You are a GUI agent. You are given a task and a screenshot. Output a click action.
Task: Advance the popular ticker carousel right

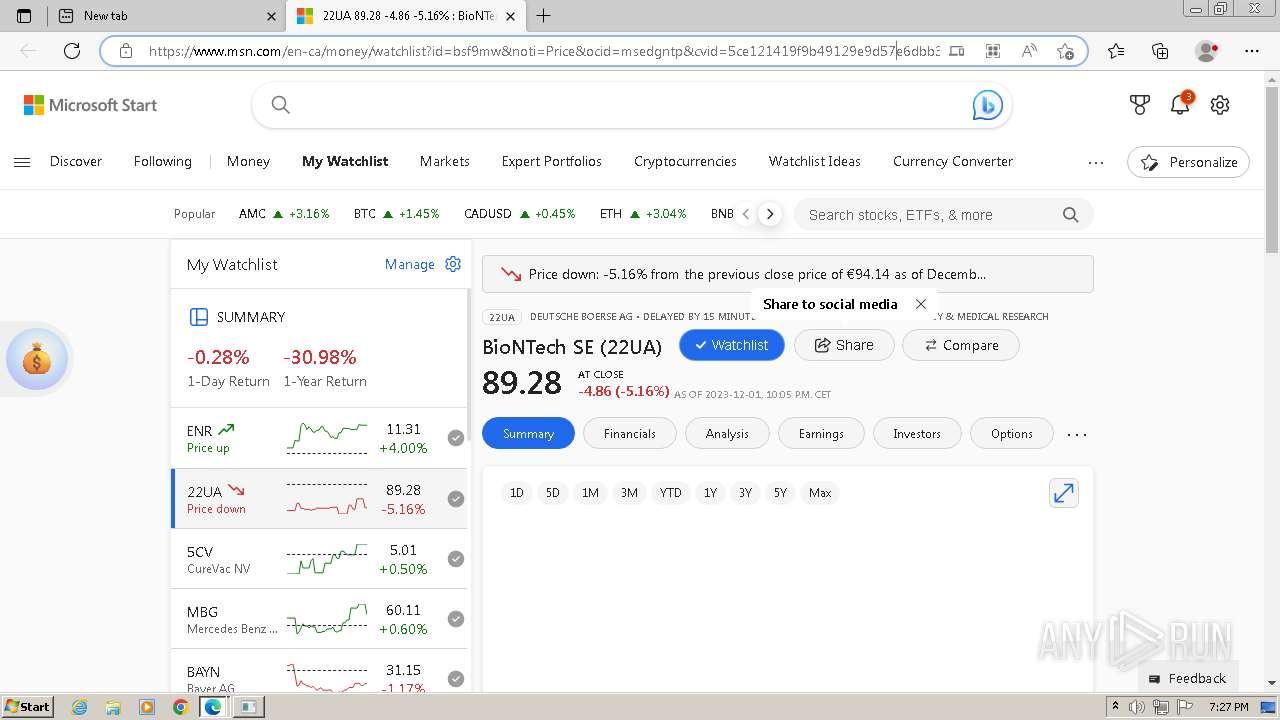click(x=770, y=214)
